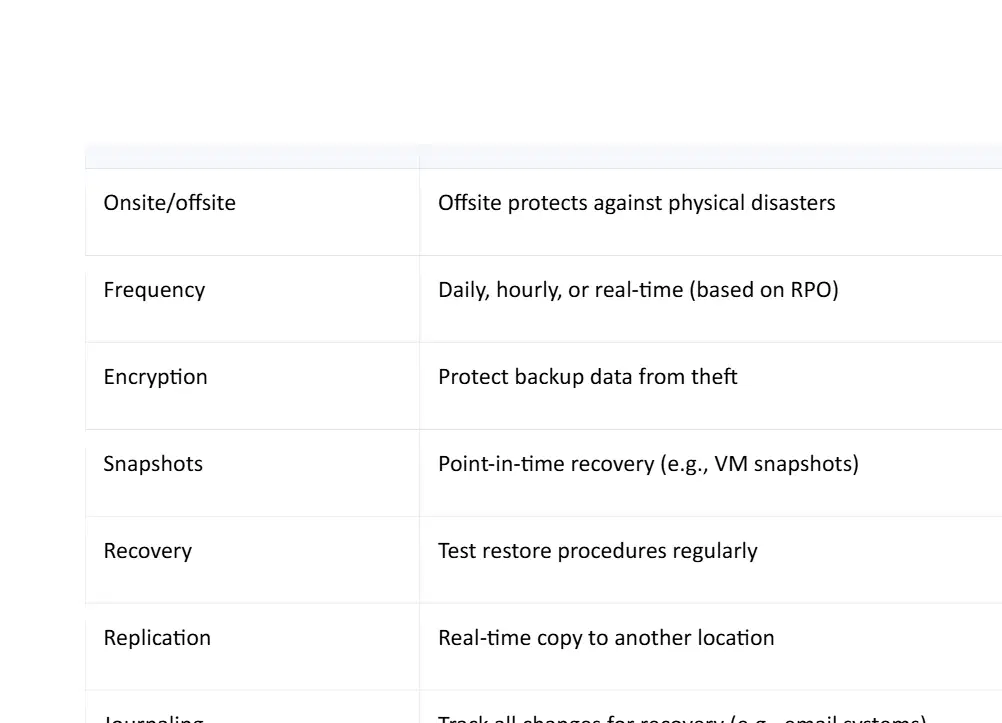Click 'Offsite protects against physical disasters' text
Image resolution: width=1002 pixels, height=723 pixels.
(x=636, y=203)
